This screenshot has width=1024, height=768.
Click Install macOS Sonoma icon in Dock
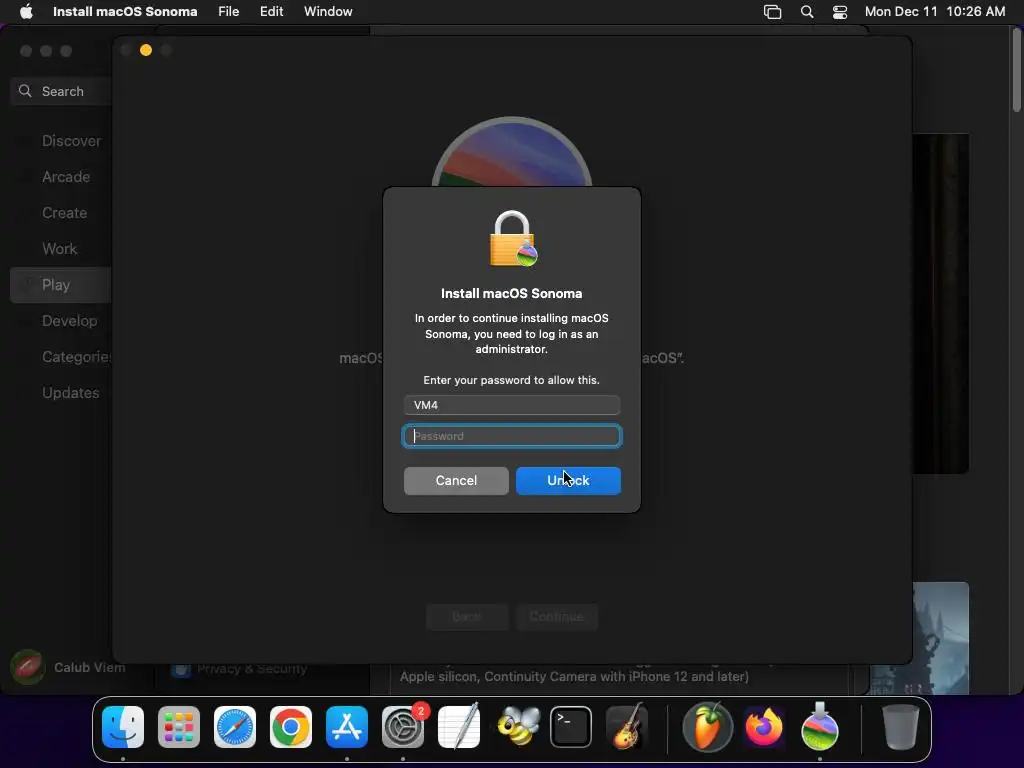point(820,727)
